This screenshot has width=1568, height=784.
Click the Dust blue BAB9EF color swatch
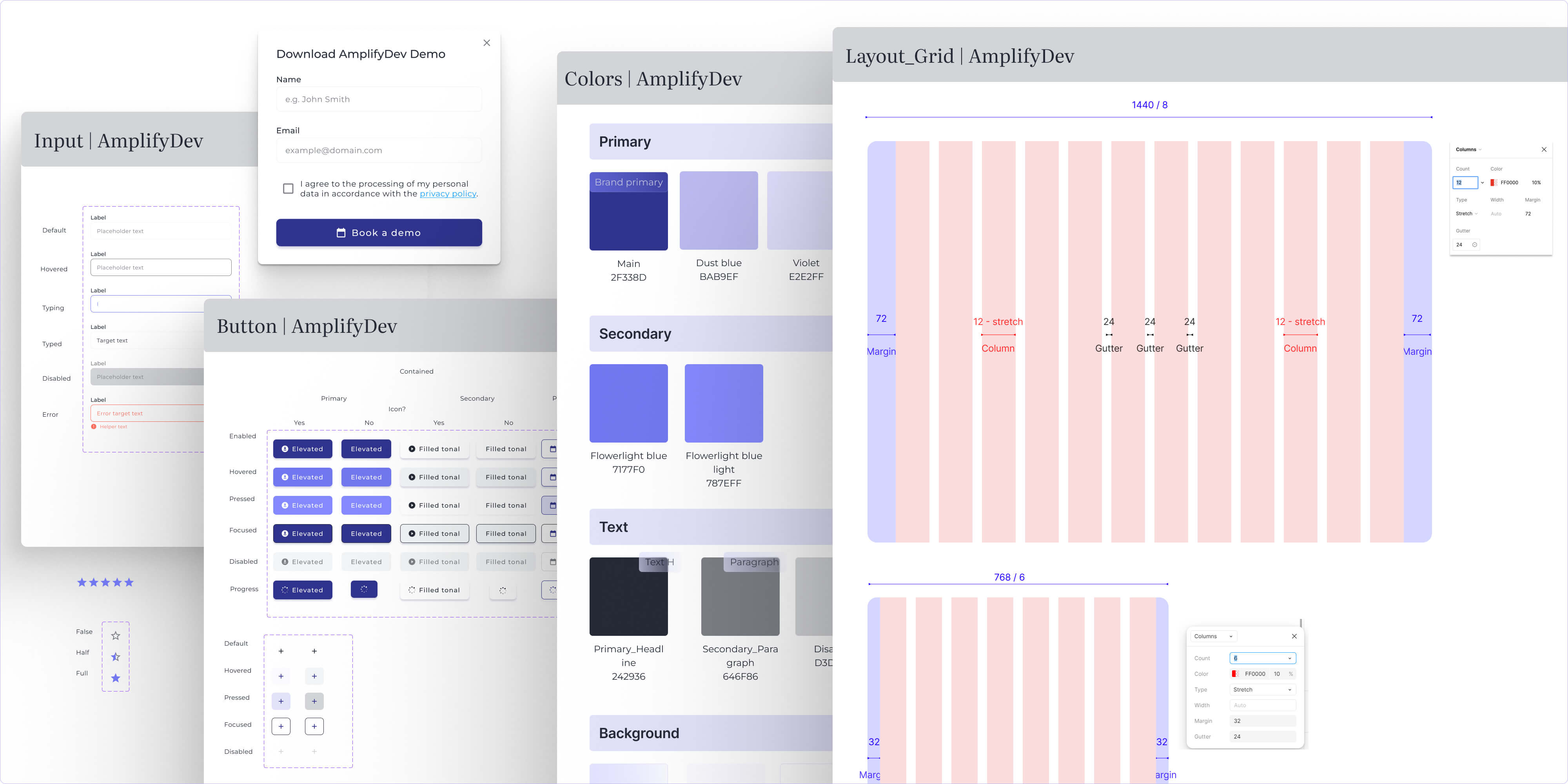718,211
